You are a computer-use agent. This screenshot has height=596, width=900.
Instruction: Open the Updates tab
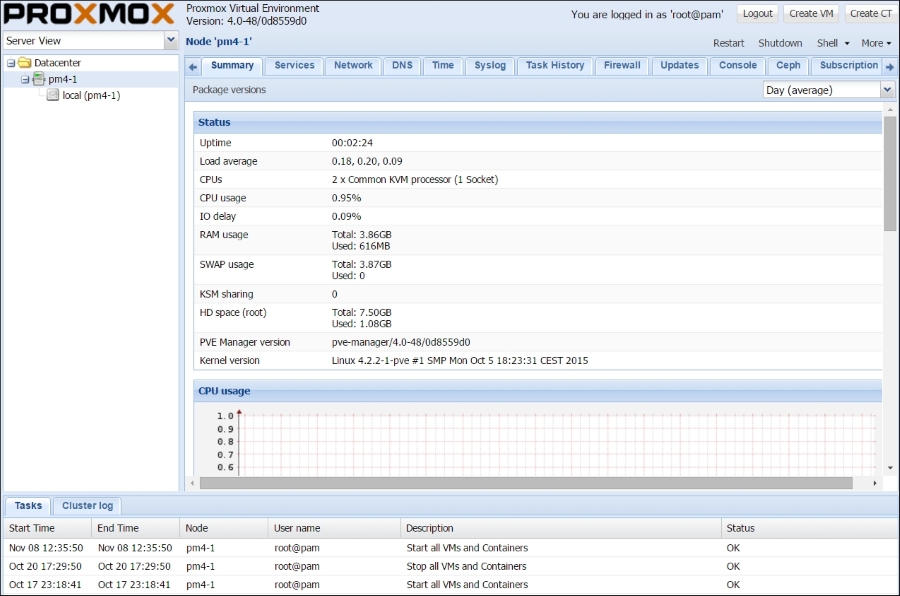(x=680, y=65)
